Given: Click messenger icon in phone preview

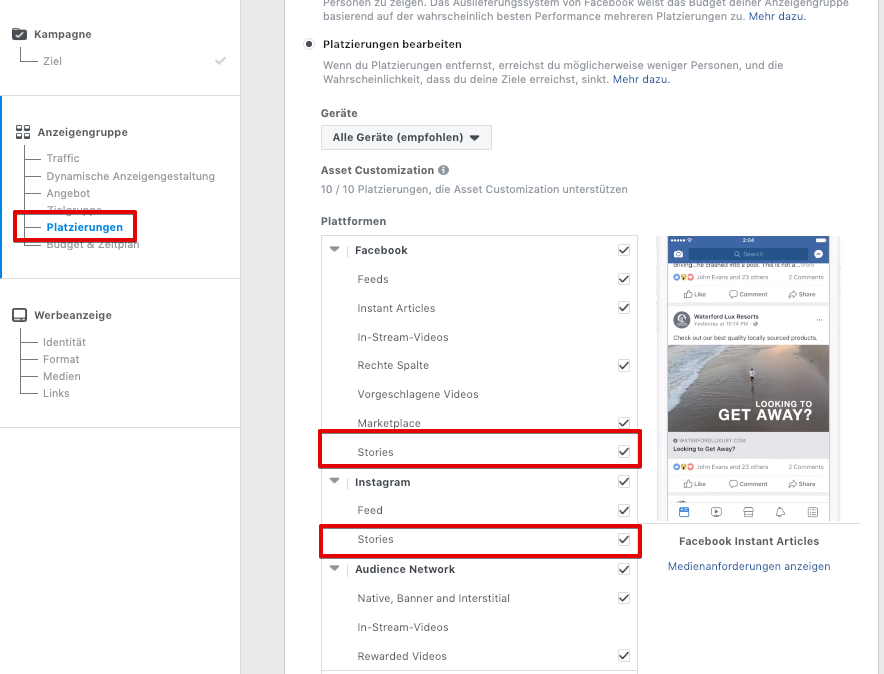Looking at the screenshot, I should (x=819, y=254).
